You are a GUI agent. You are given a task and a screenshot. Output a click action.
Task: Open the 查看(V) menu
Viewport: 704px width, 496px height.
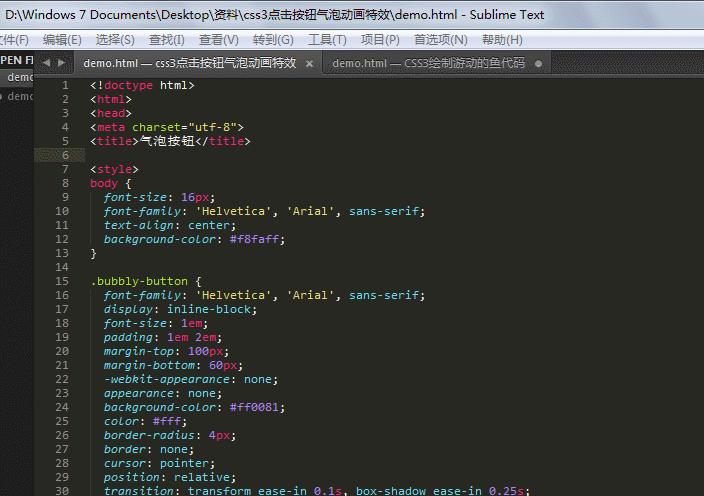[219, 40]
